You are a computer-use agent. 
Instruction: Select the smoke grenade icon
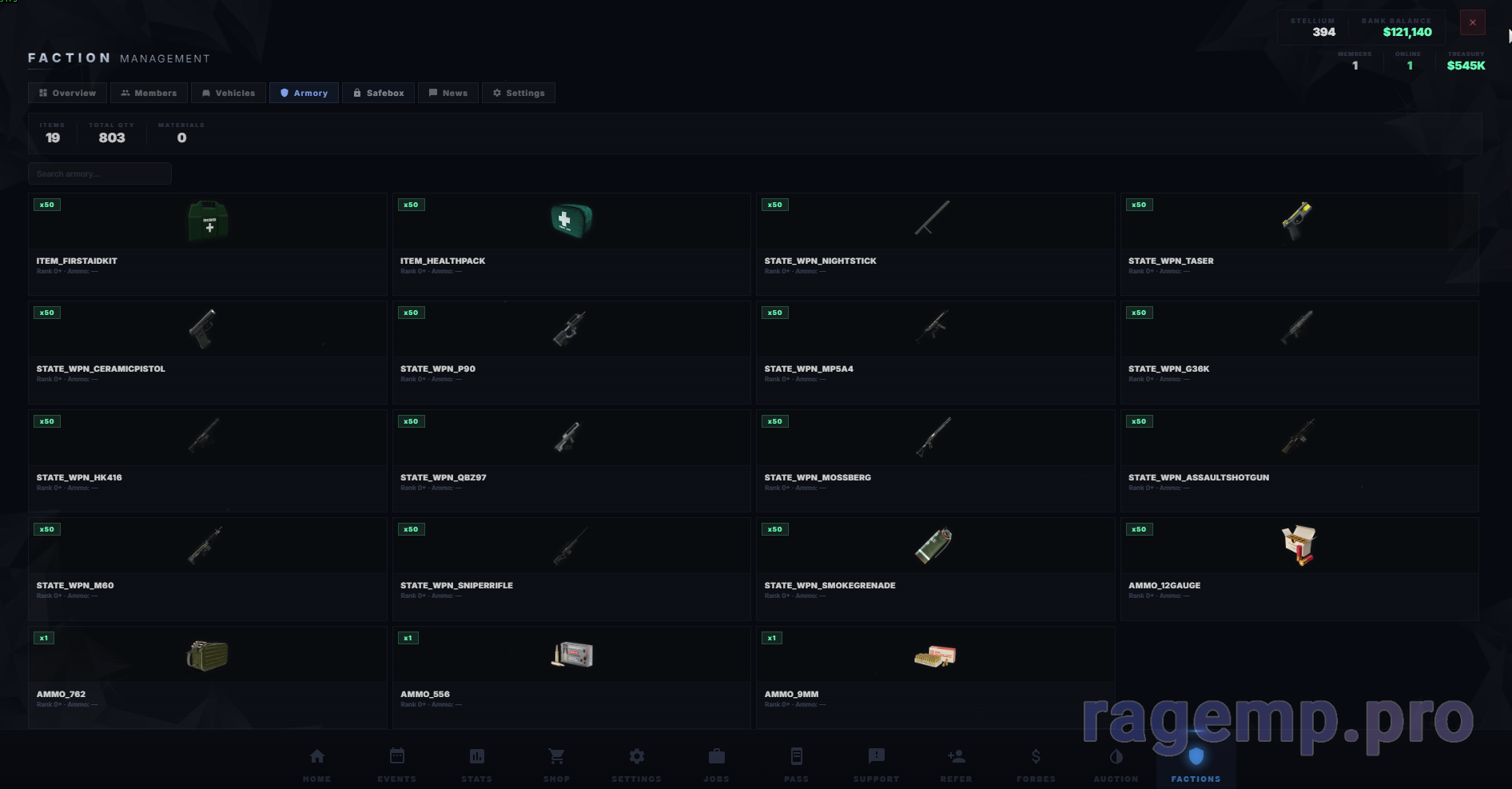933,546
